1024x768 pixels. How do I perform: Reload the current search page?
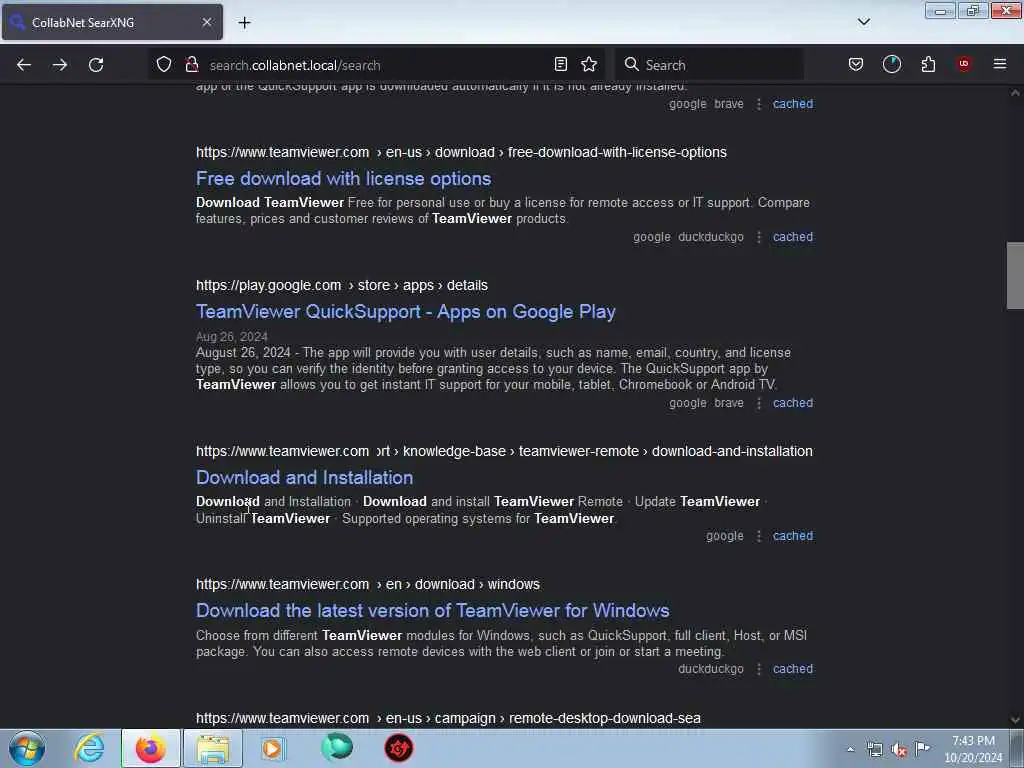tap(96, 65)
